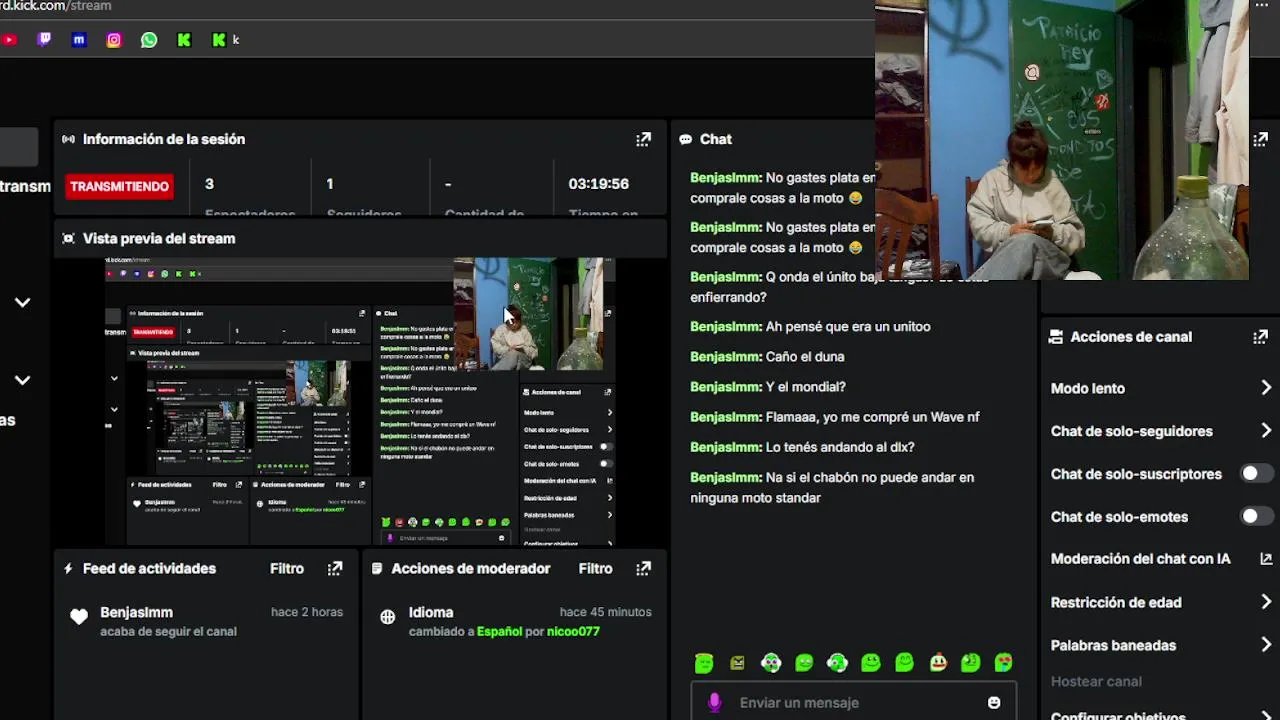Click BenjasImm name on 'Y el mundial?' message
The image size is (1280, 720).
click(x=726, y=387)
